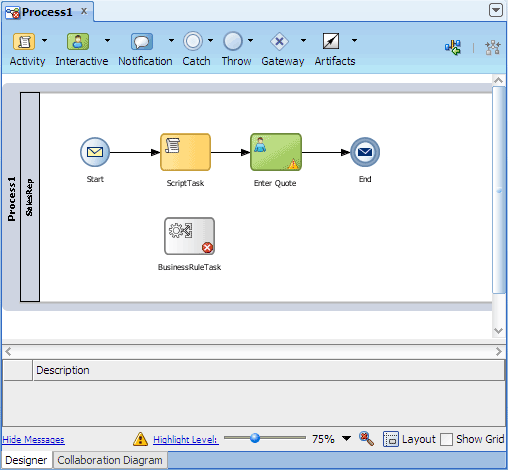The width and height of the screenshot is (508, 470).
Task: Choose the Notification palette icon
Action: [142, 41]
